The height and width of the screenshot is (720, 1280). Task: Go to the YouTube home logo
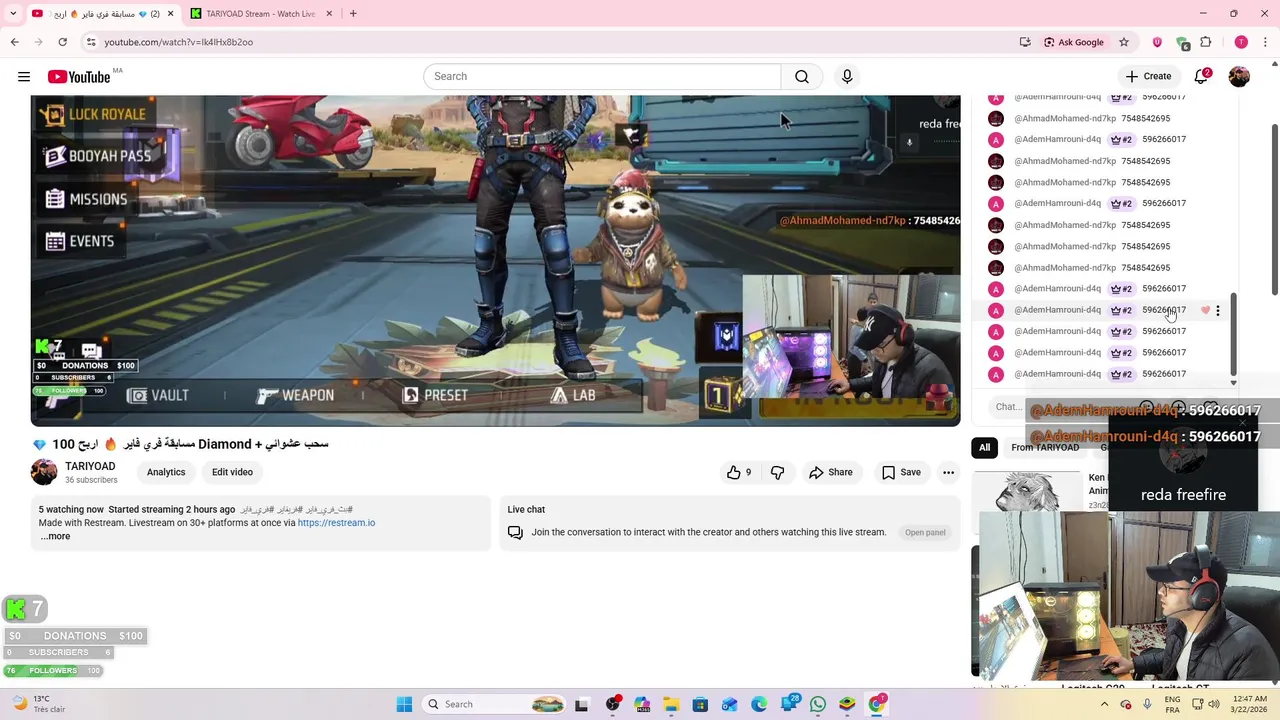tap(78, 77)
